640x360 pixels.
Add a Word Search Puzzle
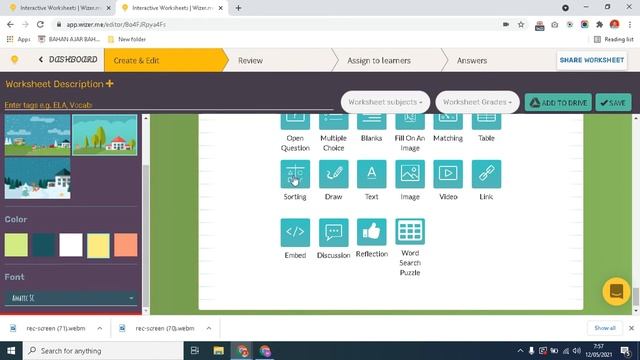pyautogui.click(x=410, y=232)
